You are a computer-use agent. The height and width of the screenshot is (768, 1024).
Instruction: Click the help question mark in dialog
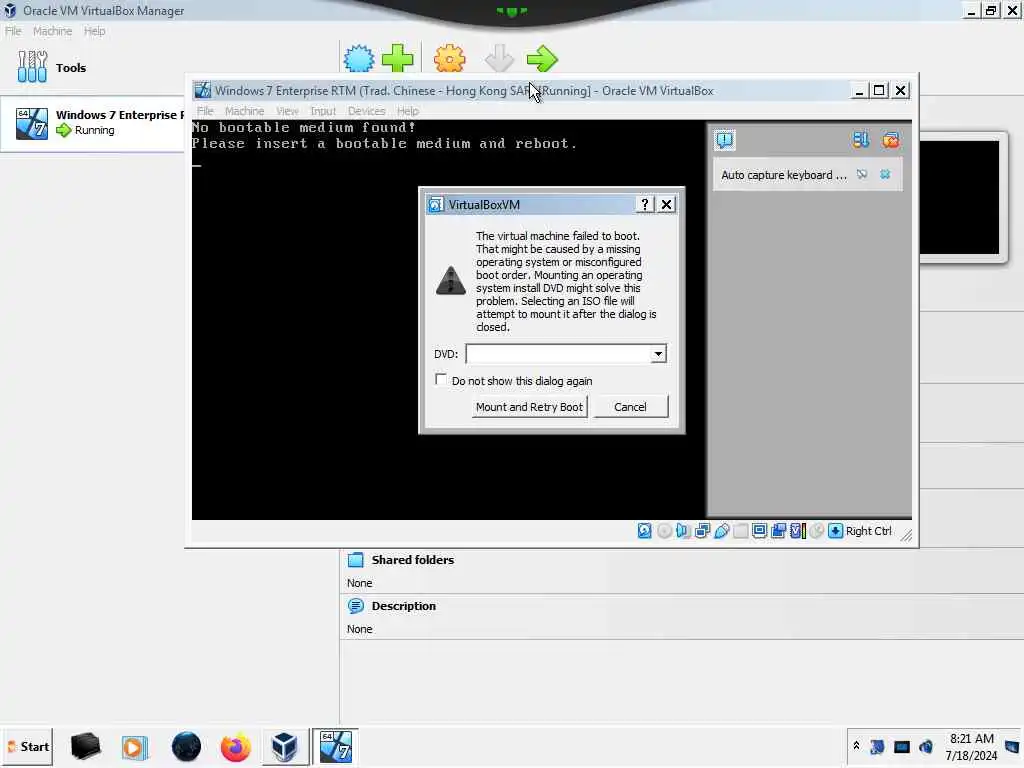[x=645, y=204]
